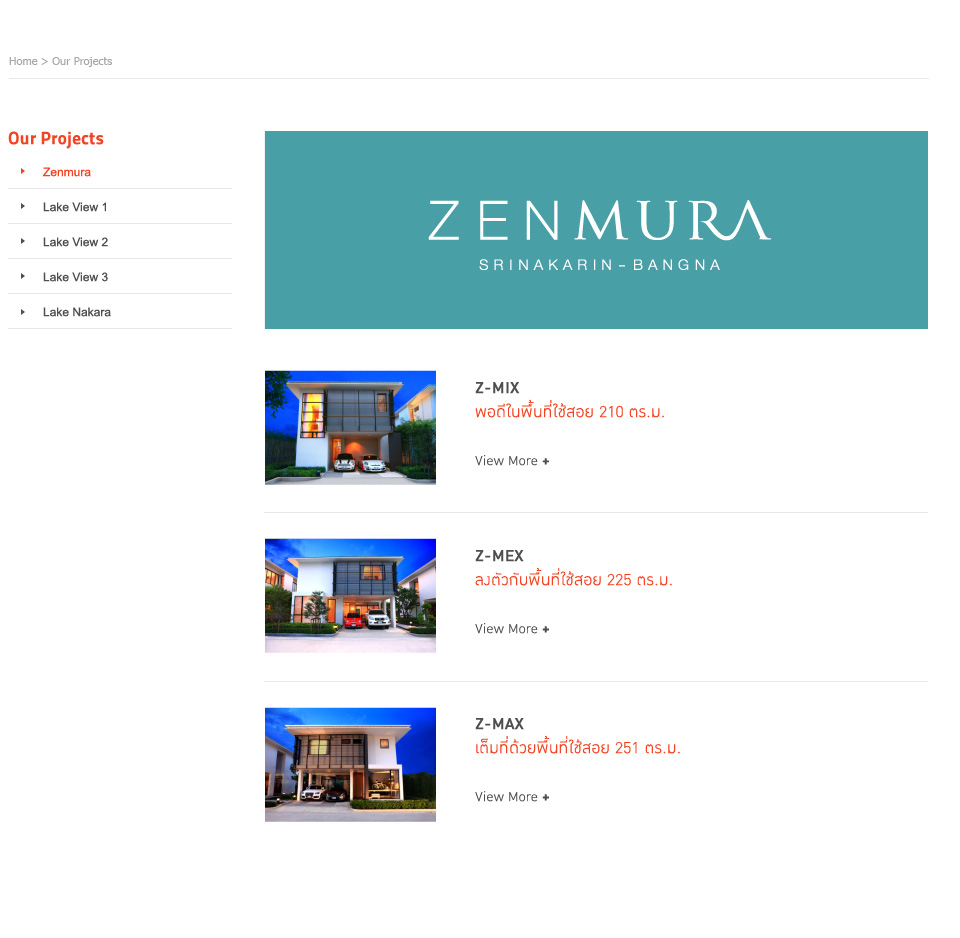Open Lake View 3 project
Screen dimensions: 960x938
75,277
